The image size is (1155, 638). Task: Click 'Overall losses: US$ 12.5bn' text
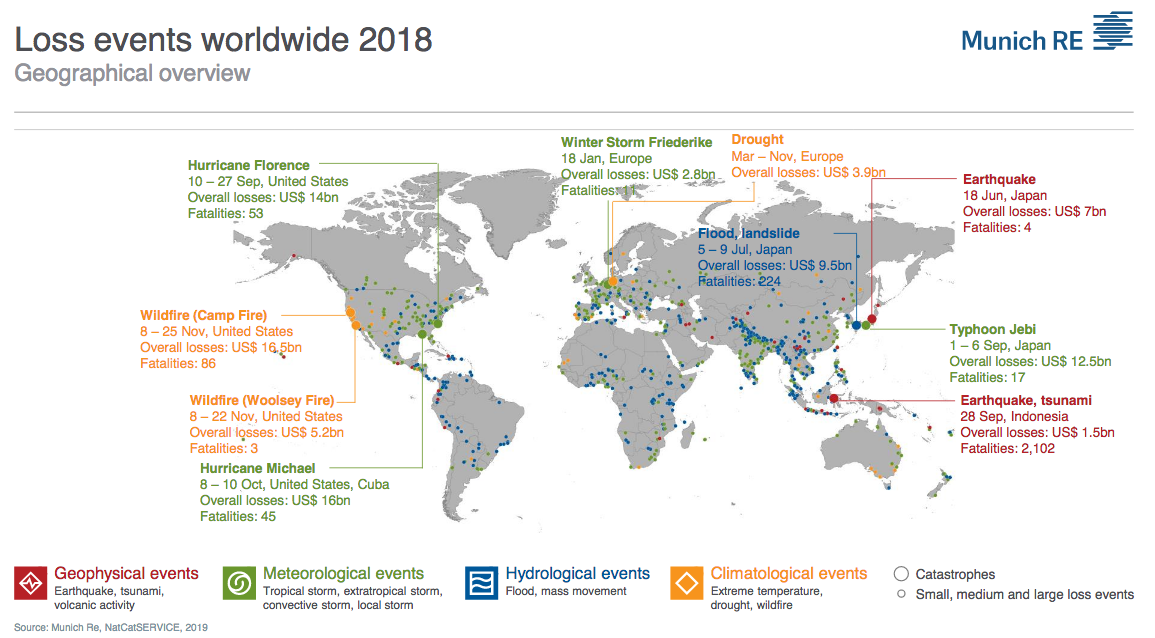(x=1030, y=362)
